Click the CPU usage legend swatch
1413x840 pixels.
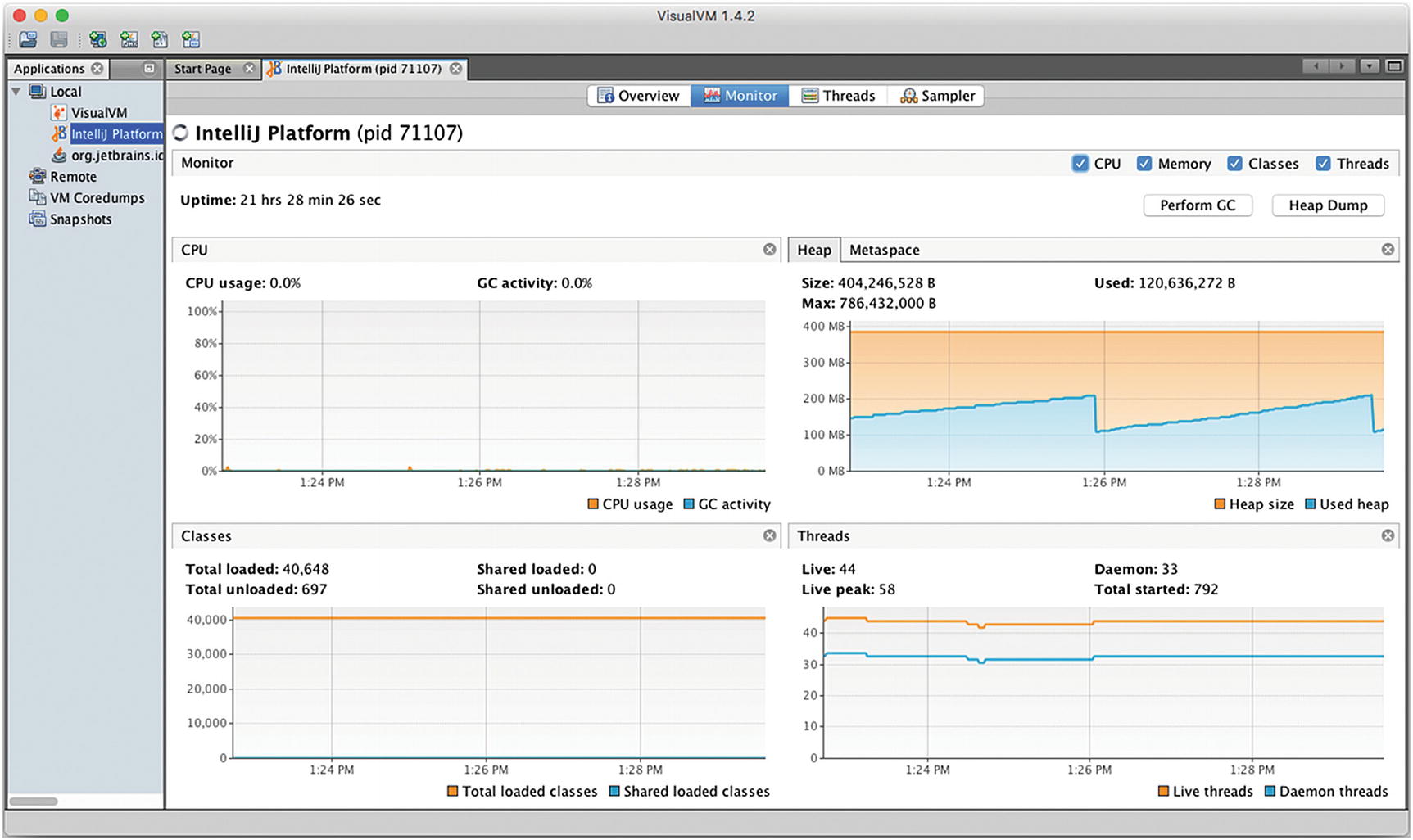[x=593, y=504]
